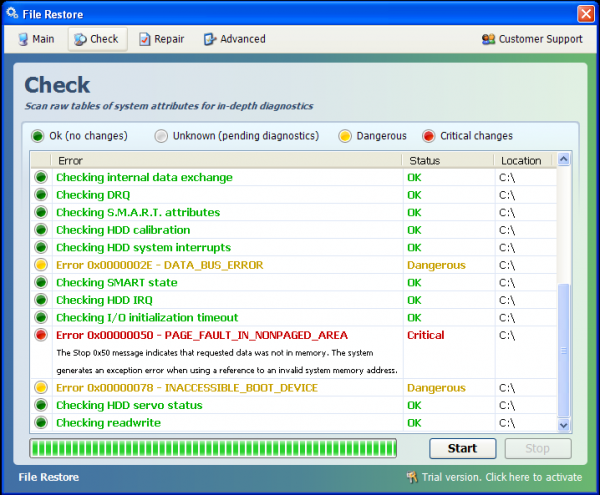This screenshot has height=495, width=600.
Task: Click OK status of Checking readwrite row
Action: 414,423
